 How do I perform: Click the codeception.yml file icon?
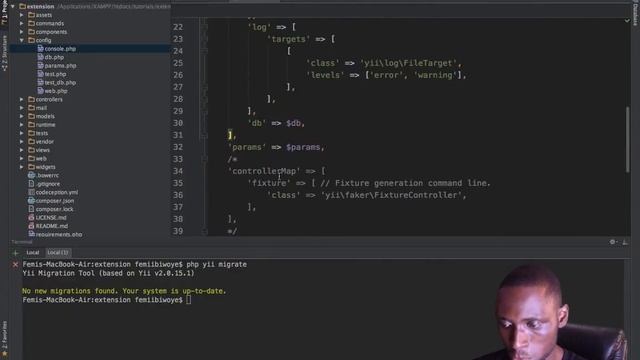pos(31,192)
